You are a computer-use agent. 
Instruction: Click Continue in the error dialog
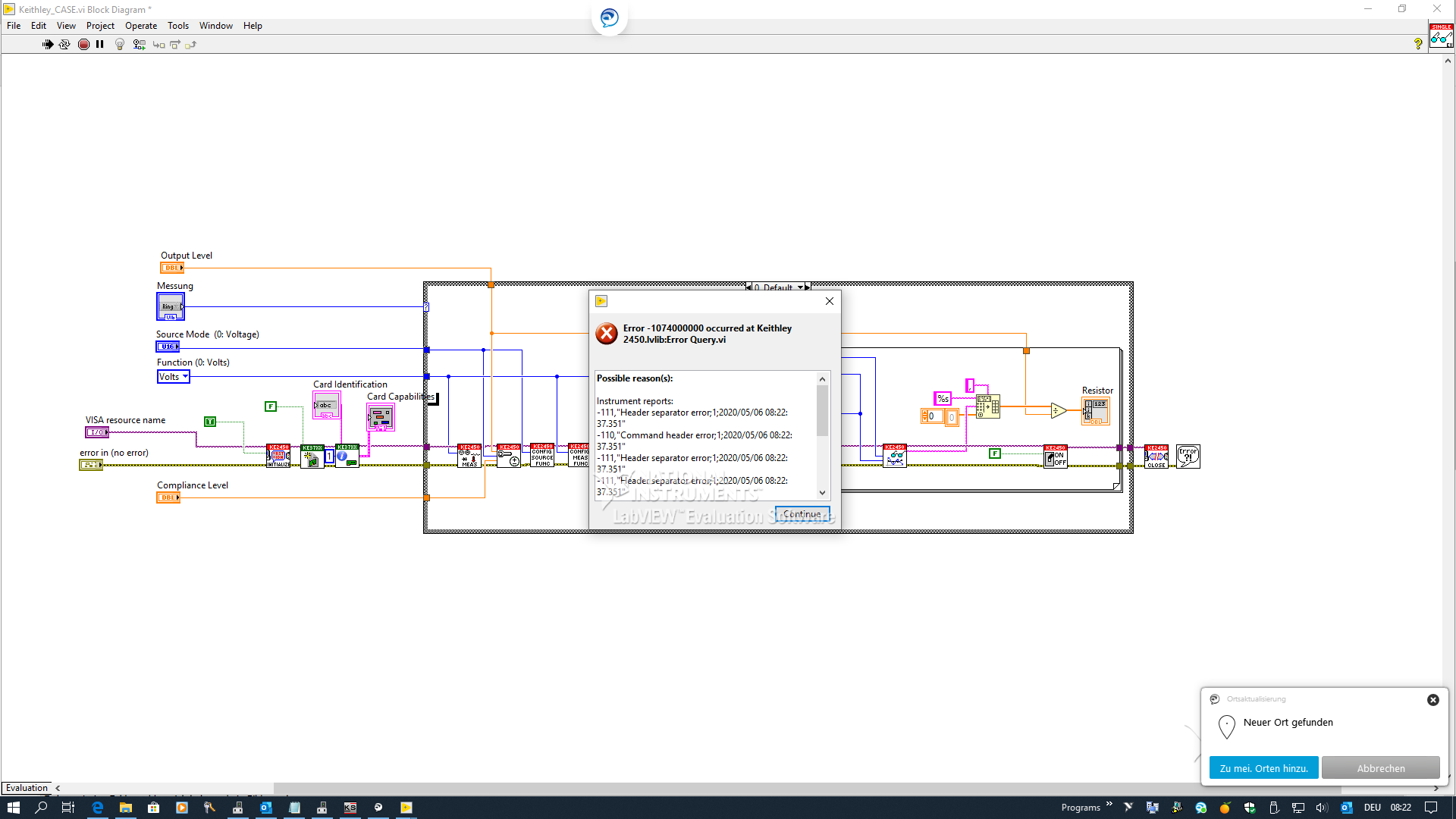pos(802,514)
